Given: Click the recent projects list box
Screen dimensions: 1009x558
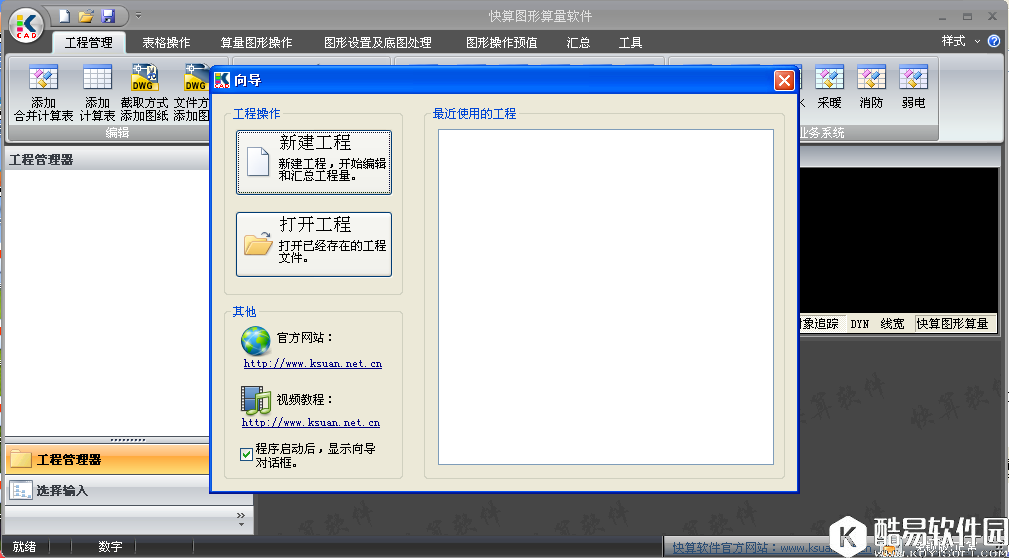Looking at the screenshot, I should (606, 297).
